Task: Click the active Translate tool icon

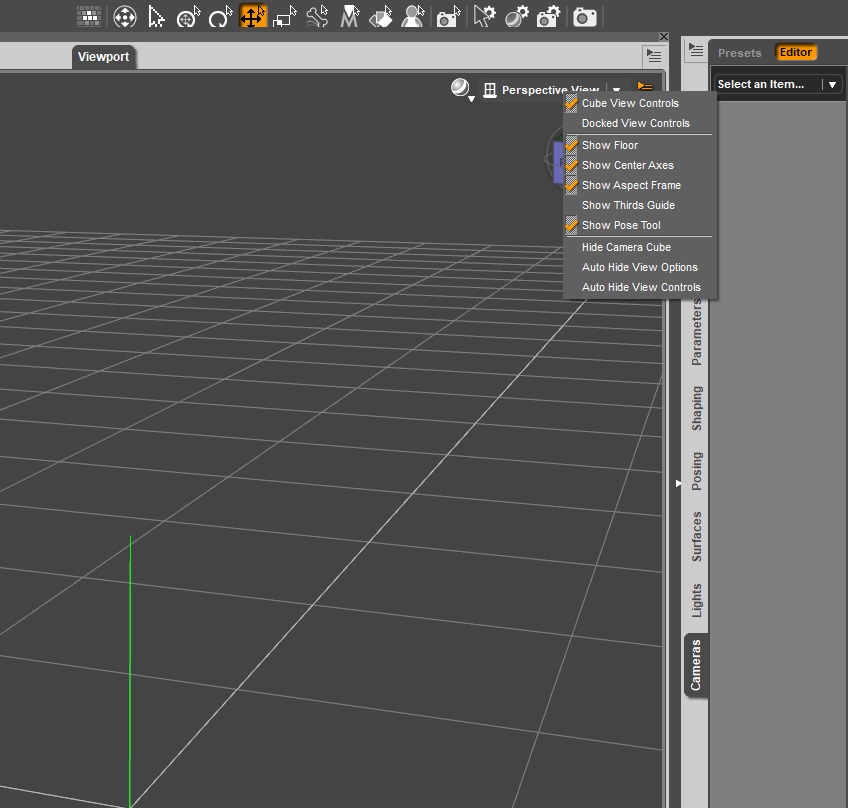Action: (253, 17)
